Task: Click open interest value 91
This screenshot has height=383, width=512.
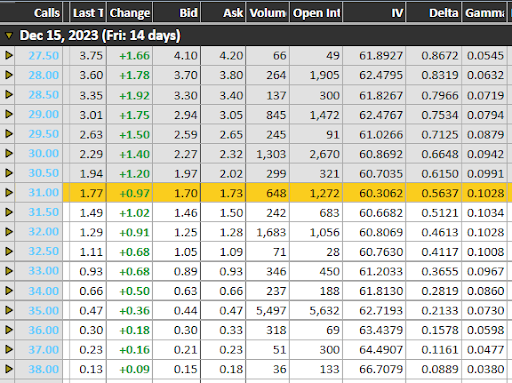Action: 316,134
